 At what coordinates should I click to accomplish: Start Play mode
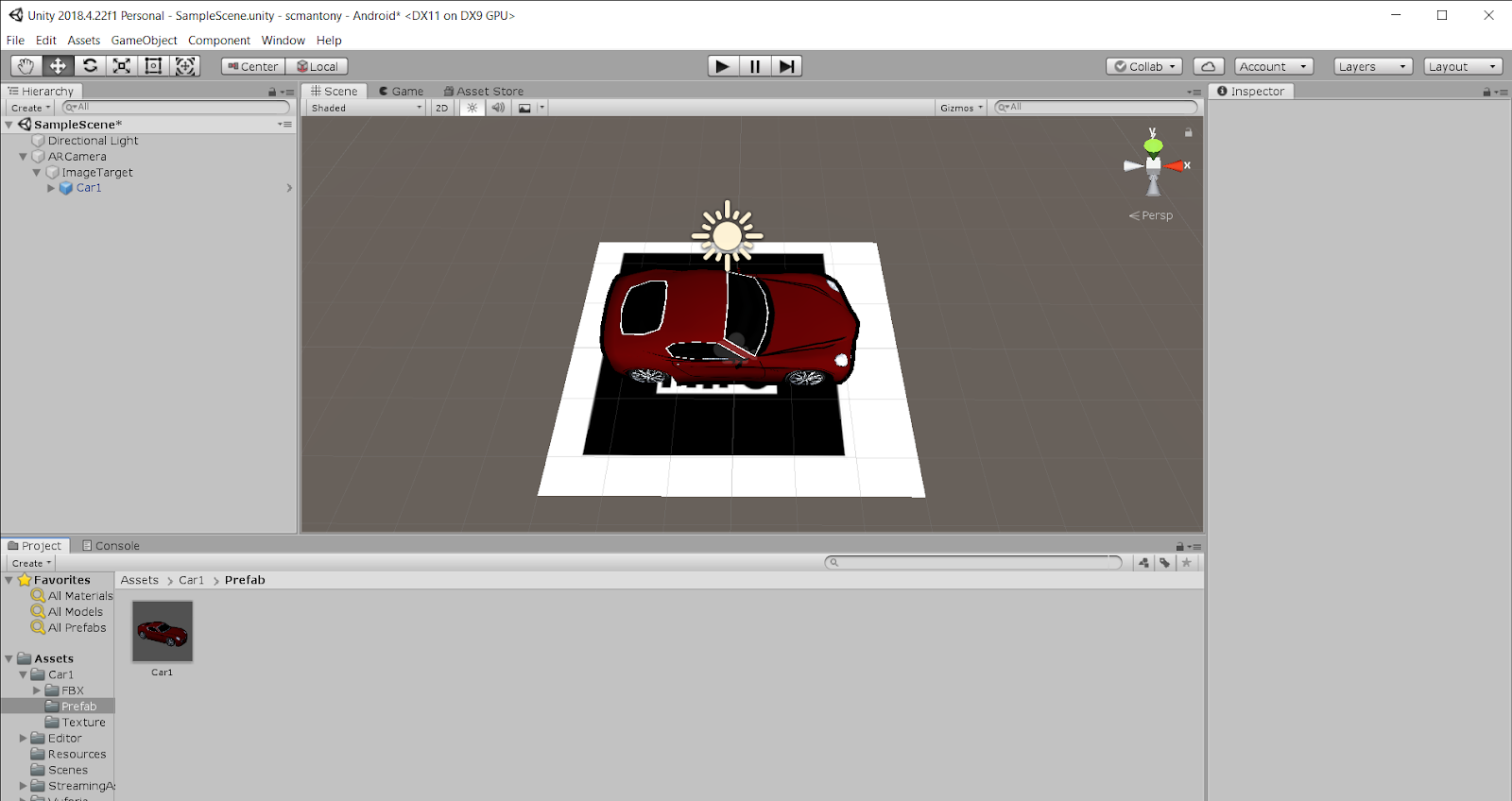[723, 66]
